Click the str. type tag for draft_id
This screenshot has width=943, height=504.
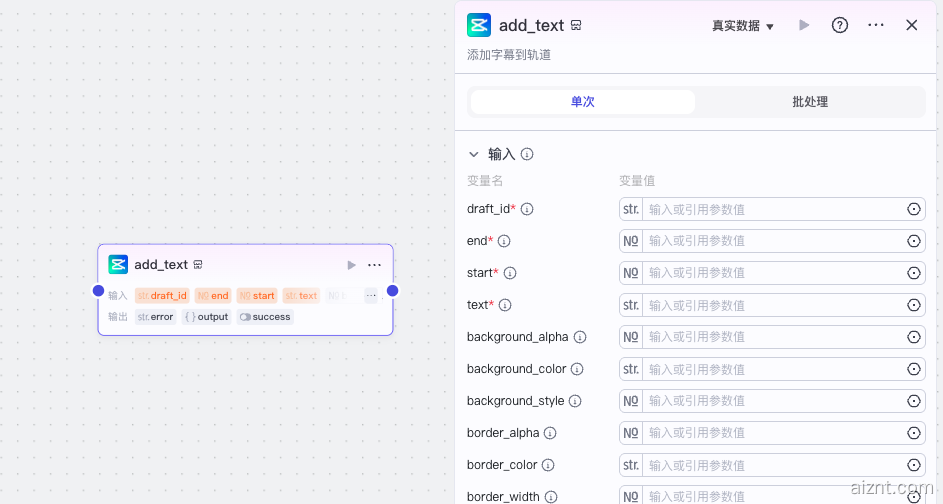point(631,209)
